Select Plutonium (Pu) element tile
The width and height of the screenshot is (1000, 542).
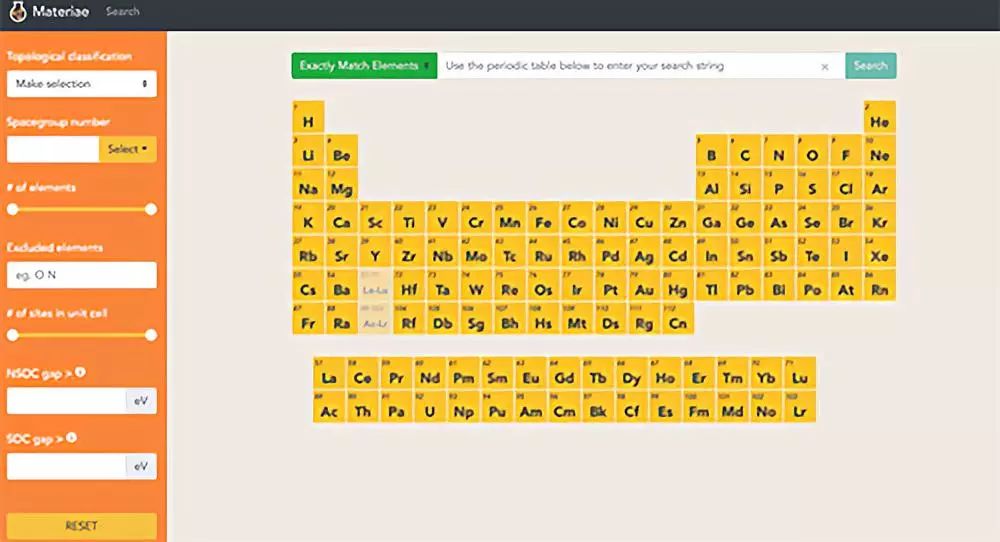click(x=497, y=406)
